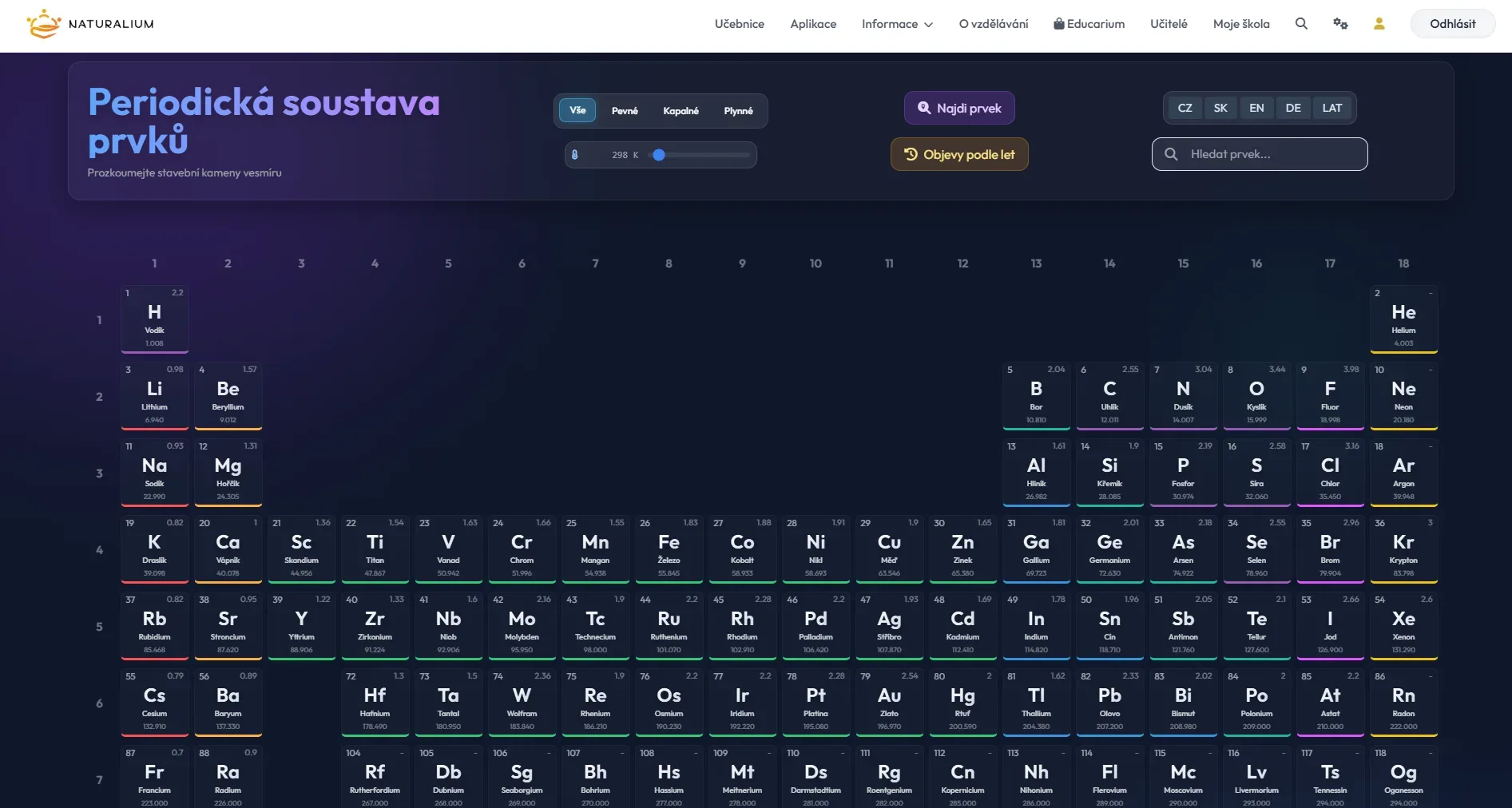
Task: Filter elements by Plynné state
Action: pos(738,111)
